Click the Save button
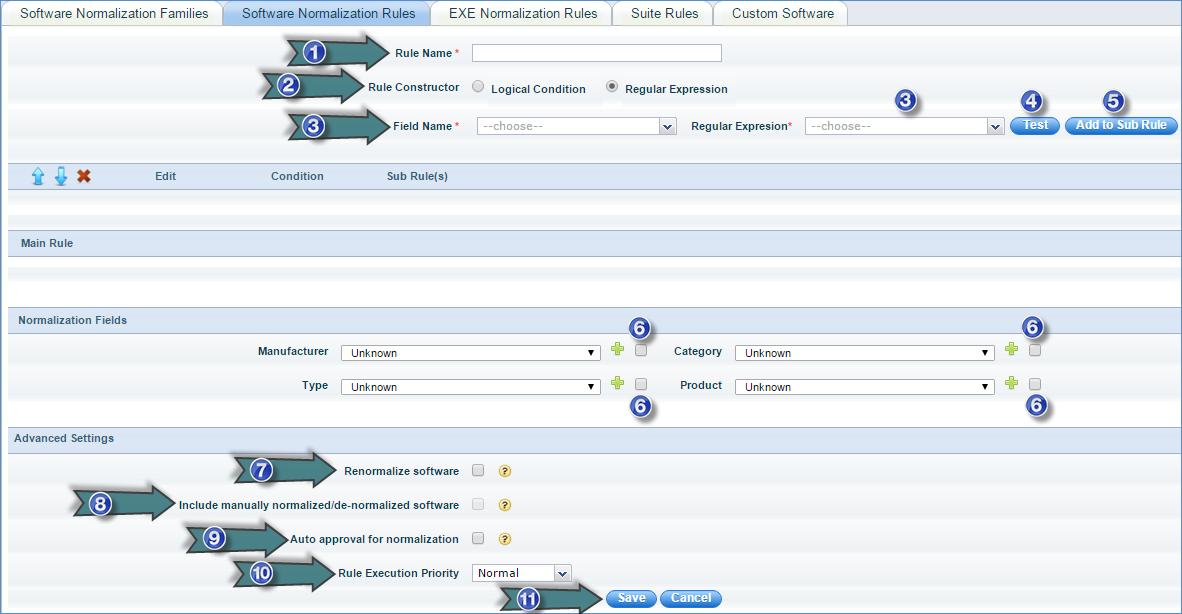This screenshot has width=1182, height=614. [x=631, y=598]
